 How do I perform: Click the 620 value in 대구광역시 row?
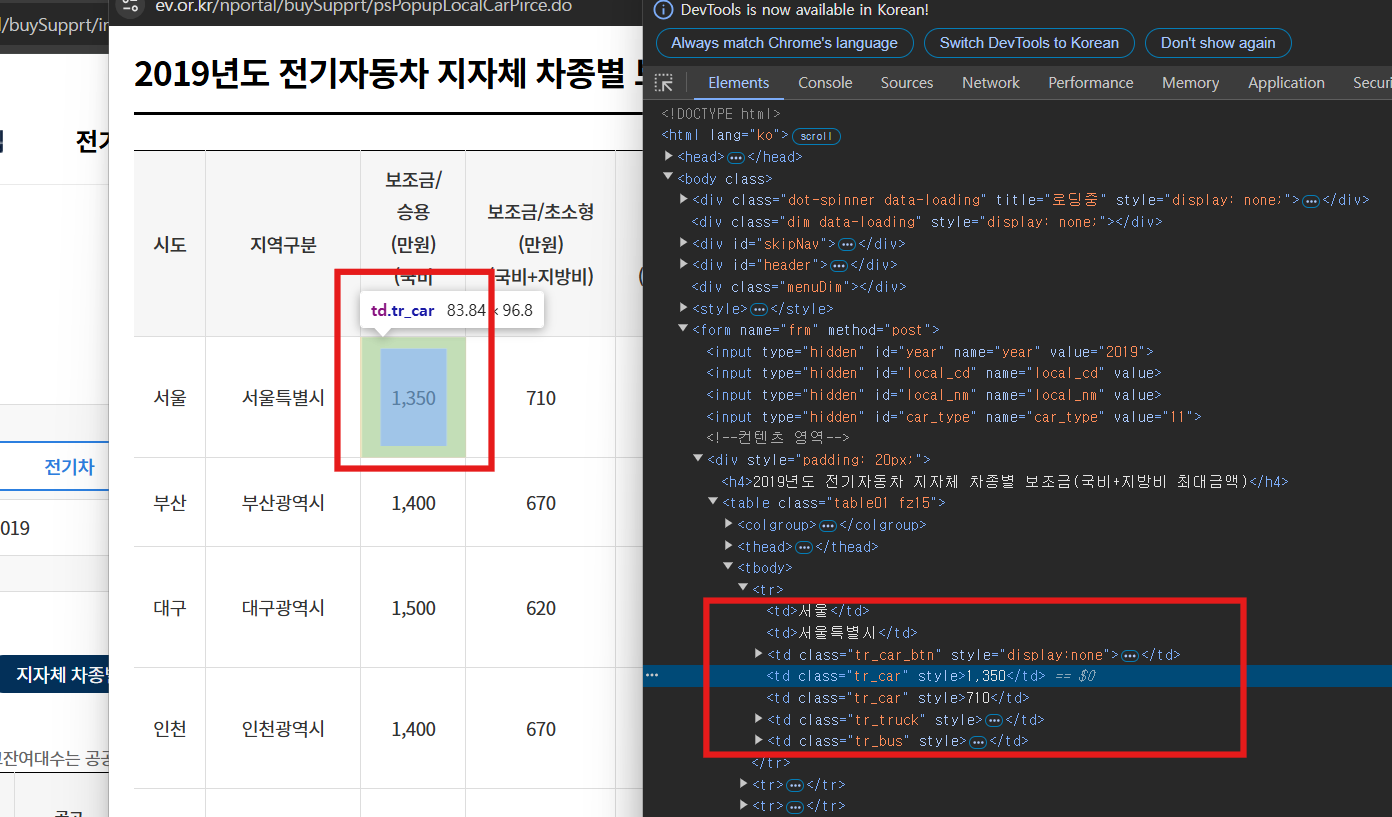click(x=541, y=608)
